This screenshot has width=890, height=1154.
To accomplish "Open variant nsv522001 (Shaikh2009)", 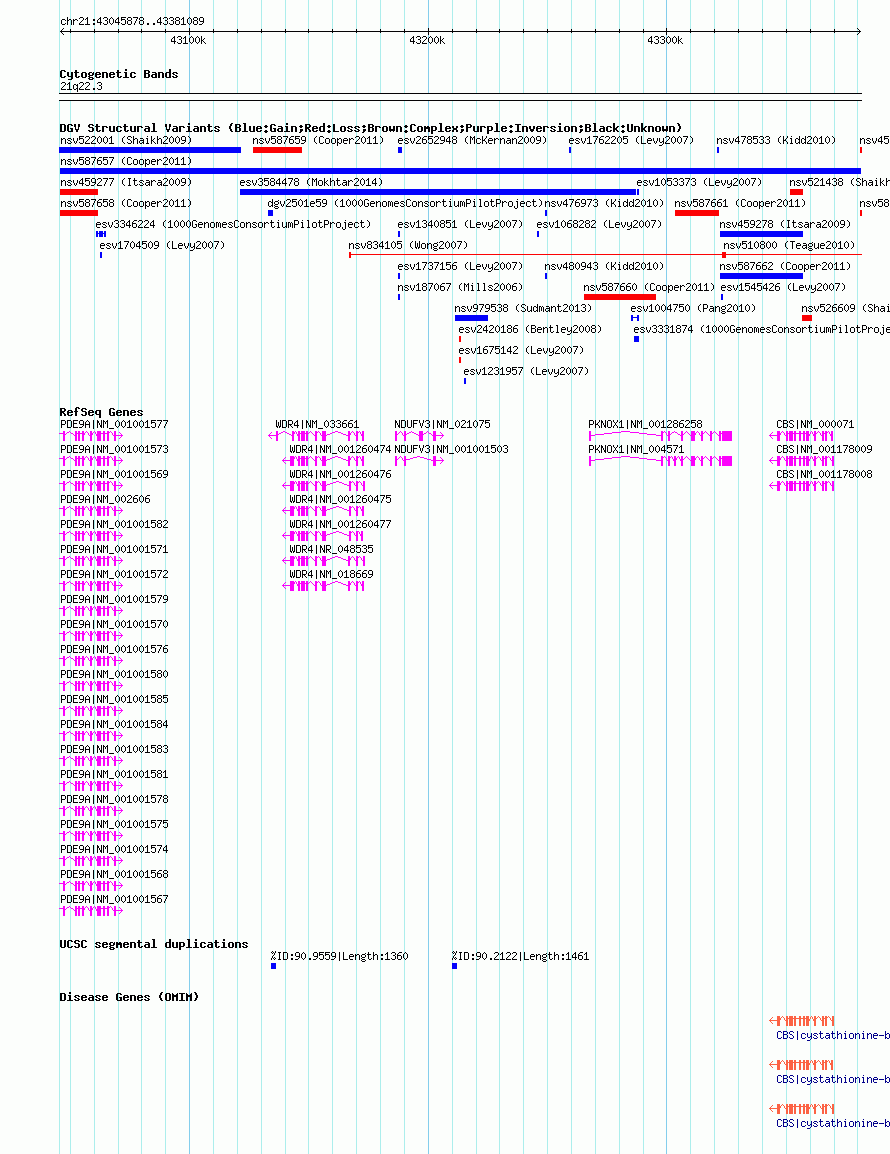I will 126,140.
